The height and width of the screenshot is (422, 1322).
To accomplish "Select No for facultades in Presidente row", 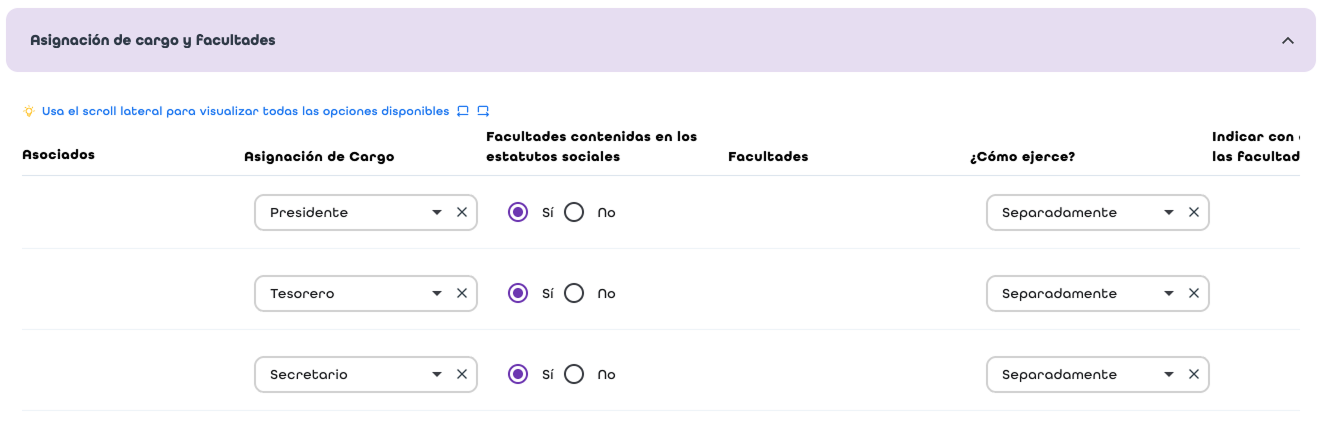I will click(x=574, y=212).
